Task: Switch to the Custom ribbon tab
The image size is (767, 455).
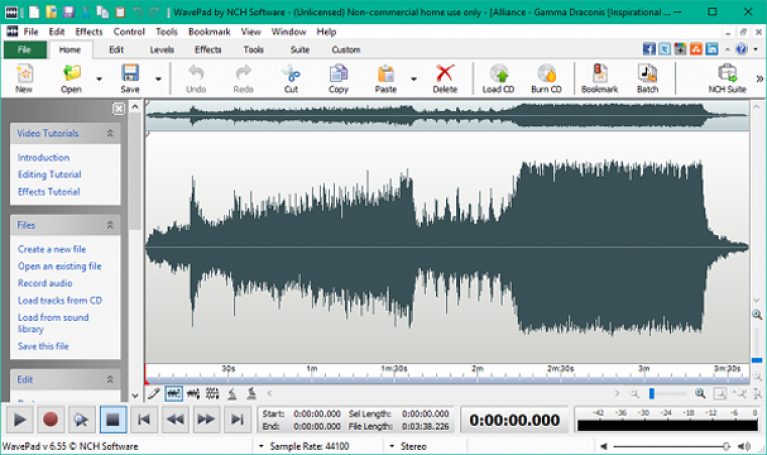Action: pos(346,49)
